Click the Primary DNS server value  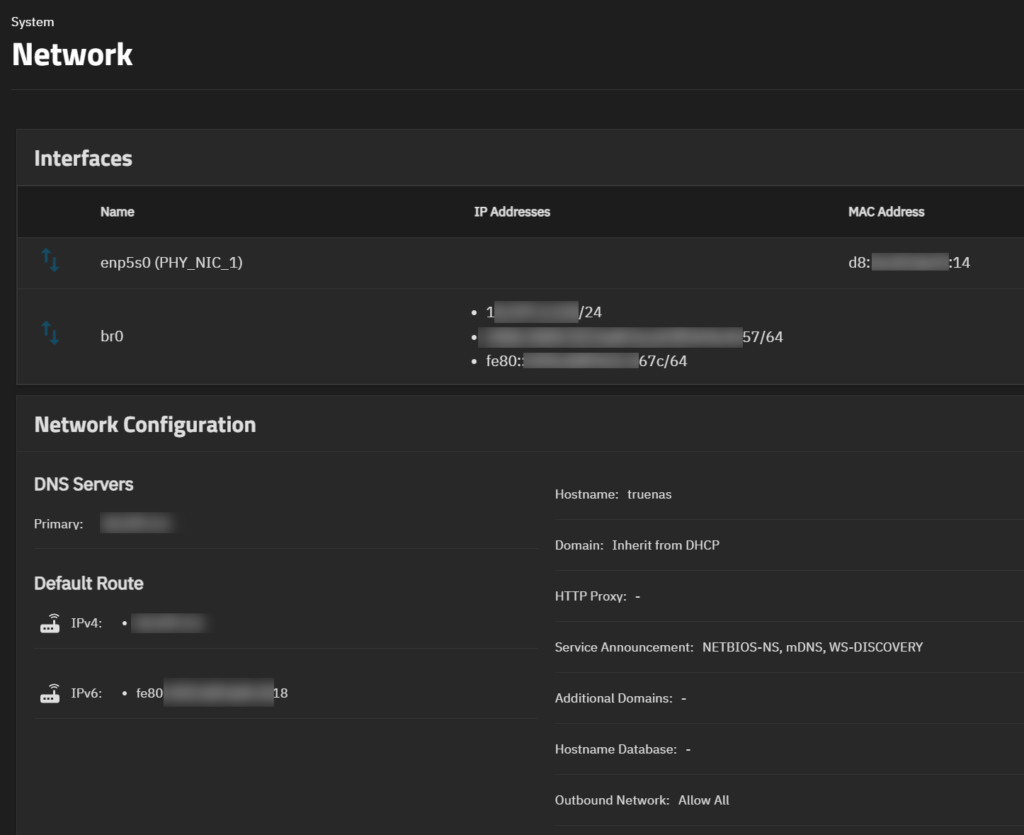137,524
